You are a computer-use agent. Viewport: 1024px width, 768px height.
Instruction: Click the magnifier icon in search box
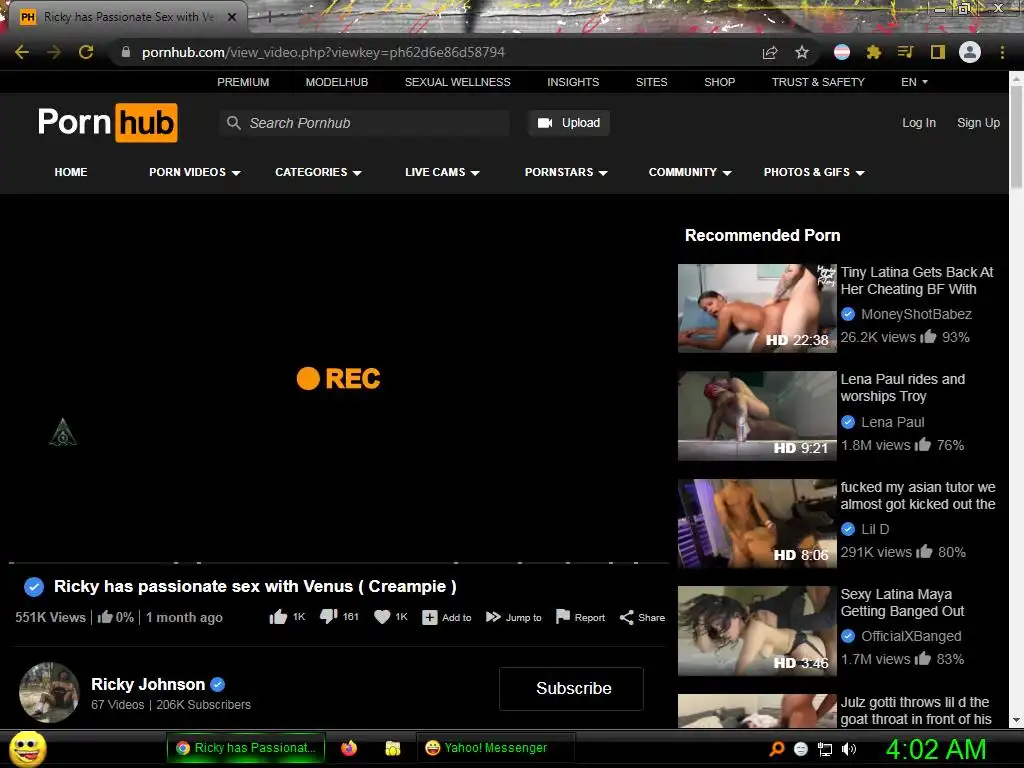point(234,123)
